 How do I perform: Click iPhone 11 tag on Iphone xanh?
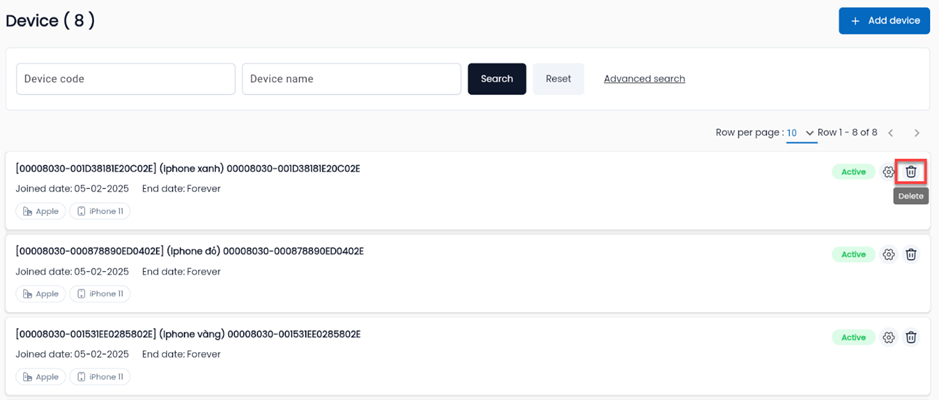(100, 211)
